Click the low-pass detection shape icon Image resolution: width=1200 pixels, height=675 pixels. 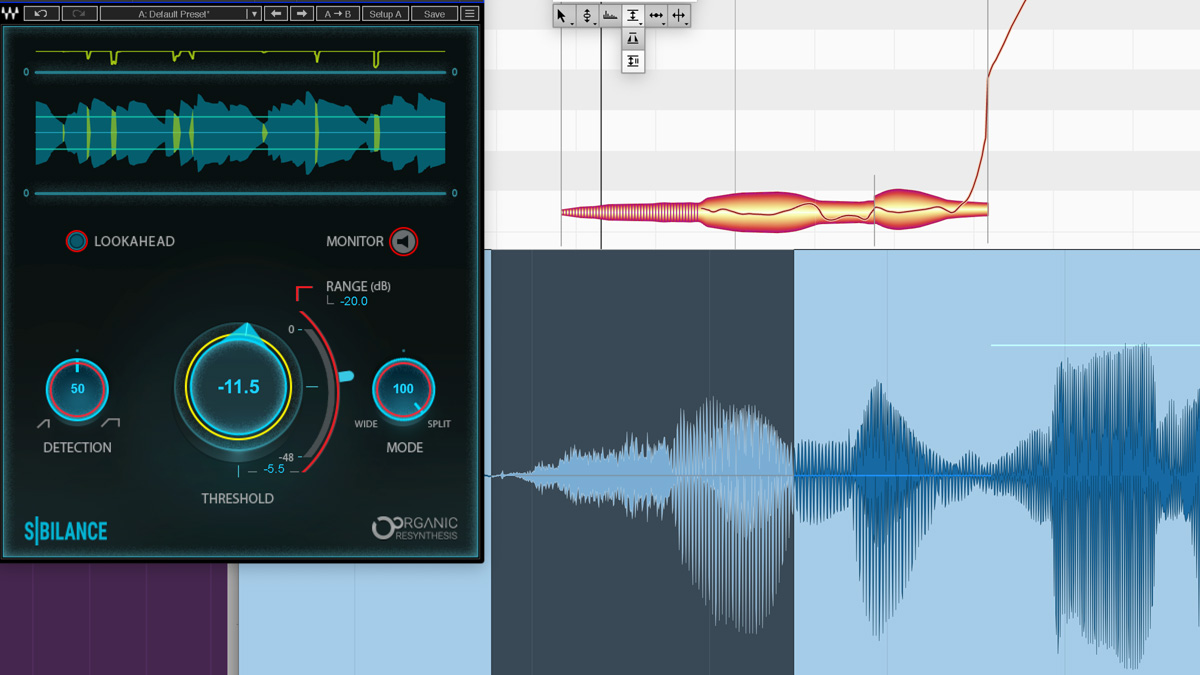(x=44, y=424)
